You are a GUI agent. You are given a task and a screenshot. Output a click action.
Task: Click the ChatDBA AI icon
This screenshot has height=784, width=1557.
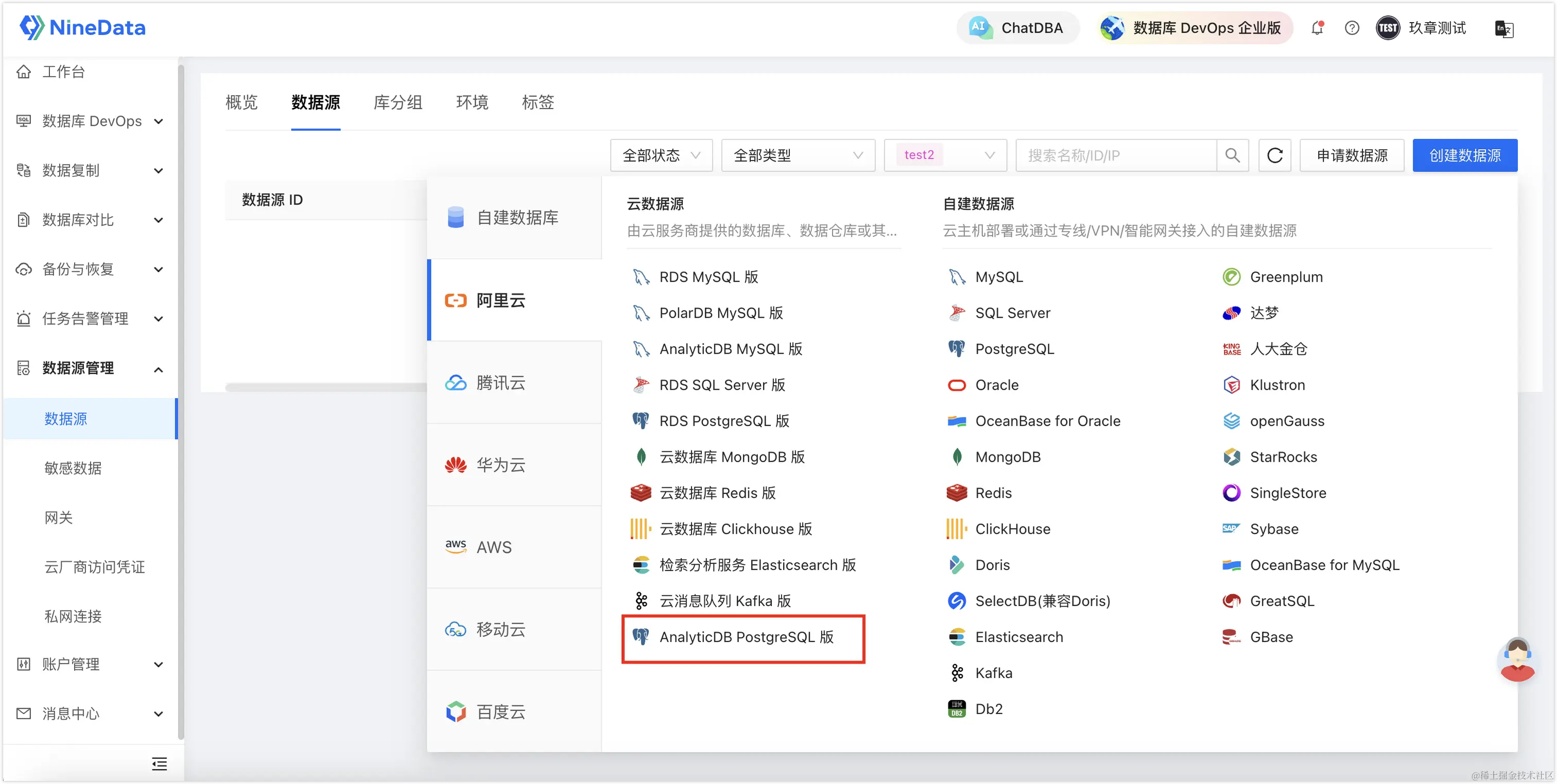tap(979, 28)
